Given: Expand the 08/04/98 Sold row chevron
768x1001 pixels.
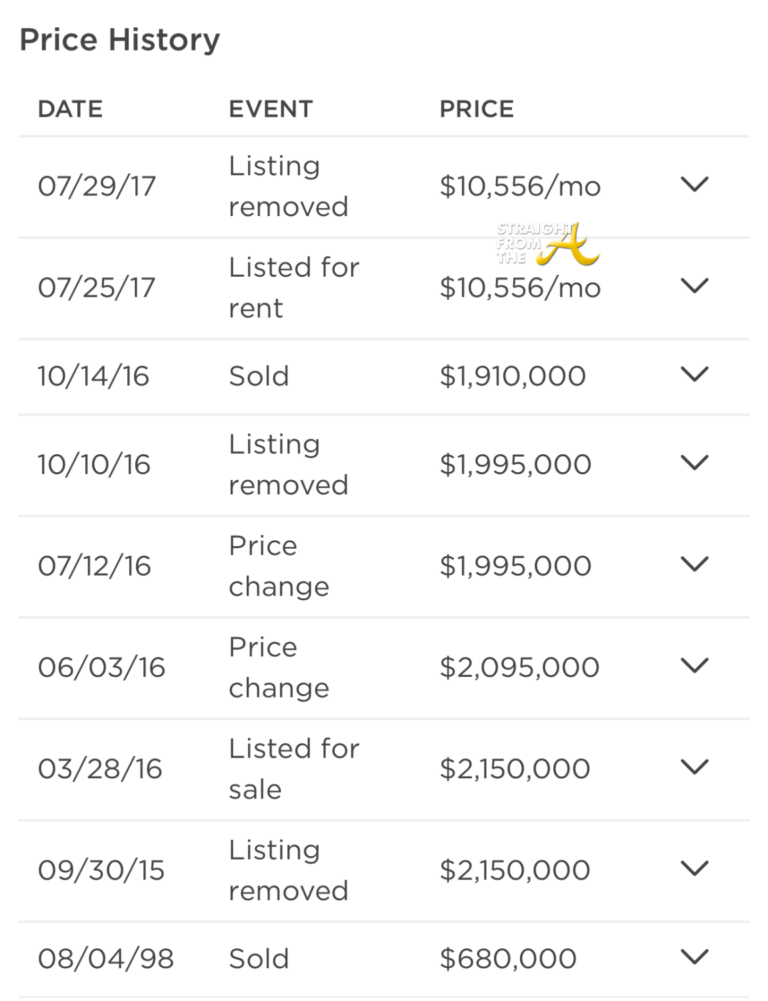Looking at the screenshot, I should point(694,956).
